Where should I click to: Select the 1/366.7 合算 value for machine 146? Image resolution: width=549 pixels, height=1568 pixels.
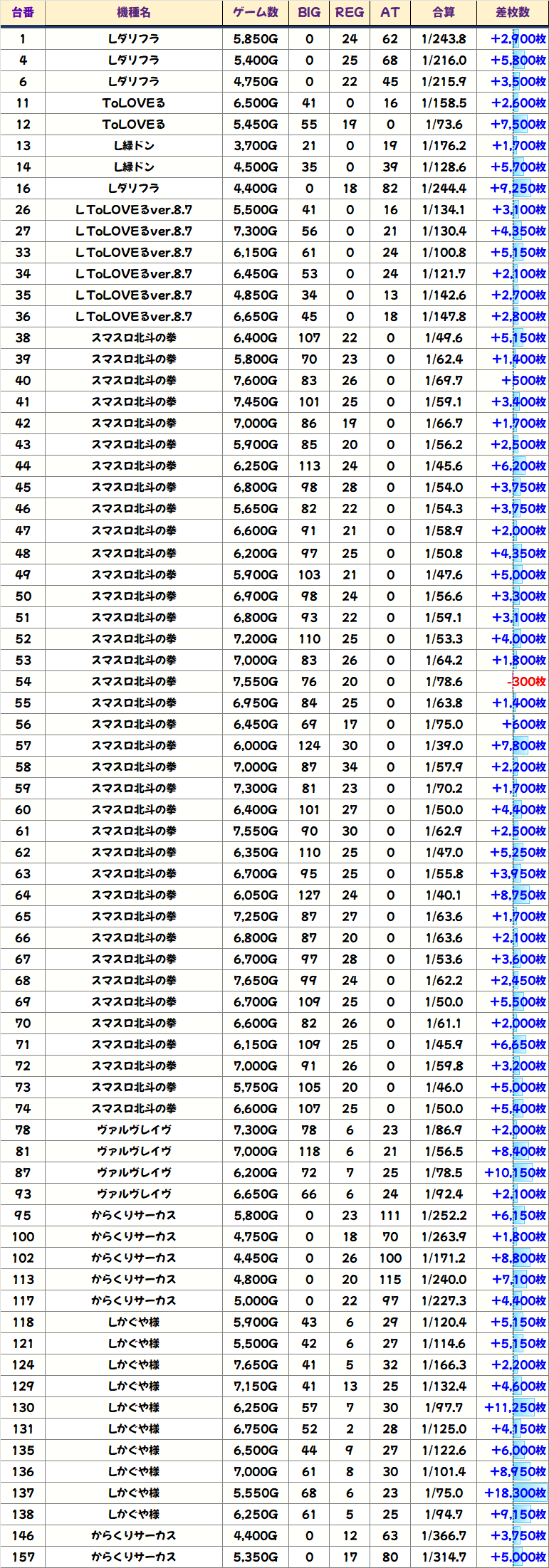point(444,1535)
